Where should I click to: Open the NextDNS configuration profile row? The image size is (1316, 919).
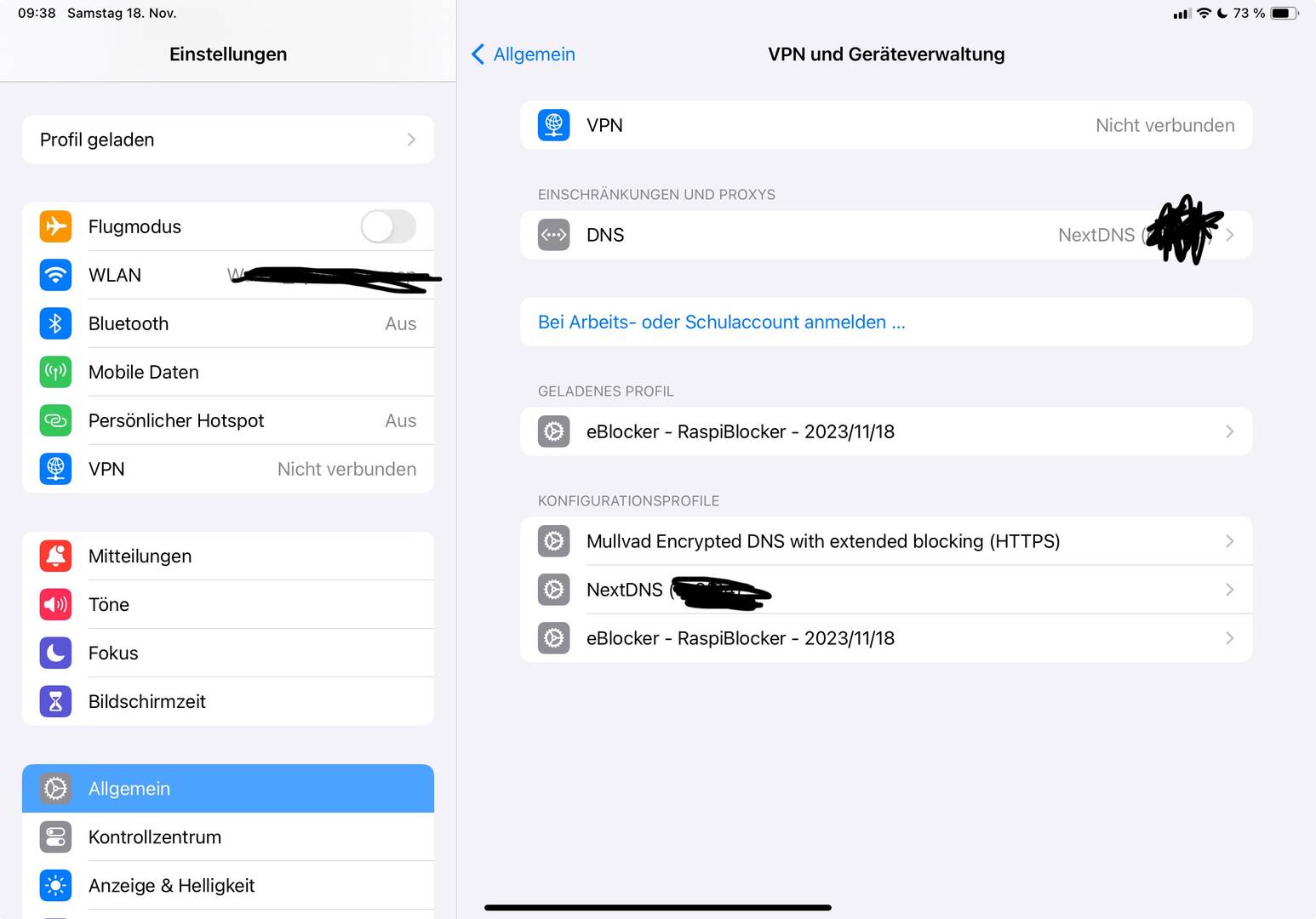(886, 590)
